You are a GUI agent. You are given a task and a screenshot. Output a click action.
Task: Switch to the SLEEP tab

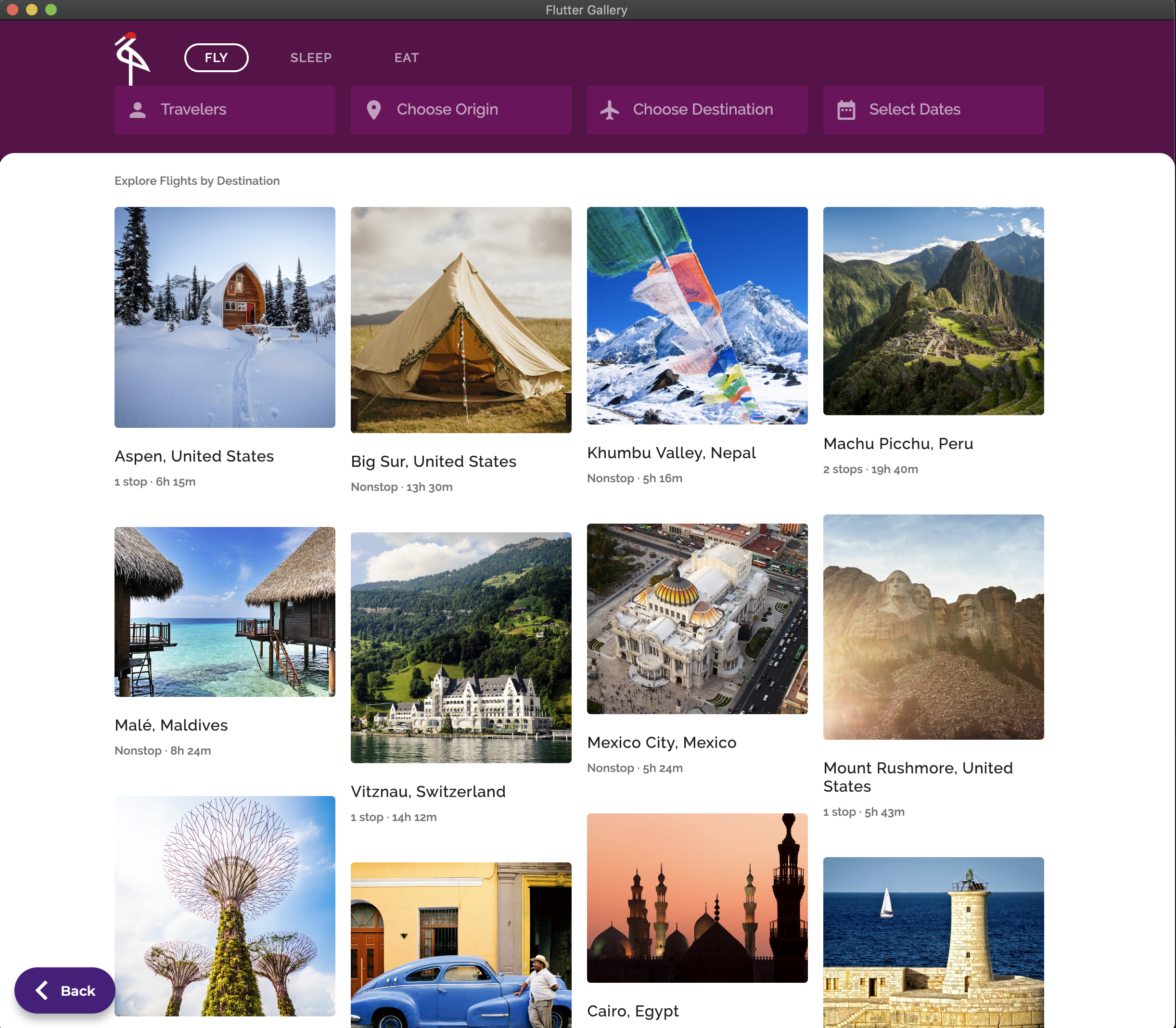click(x=310, y=58)
